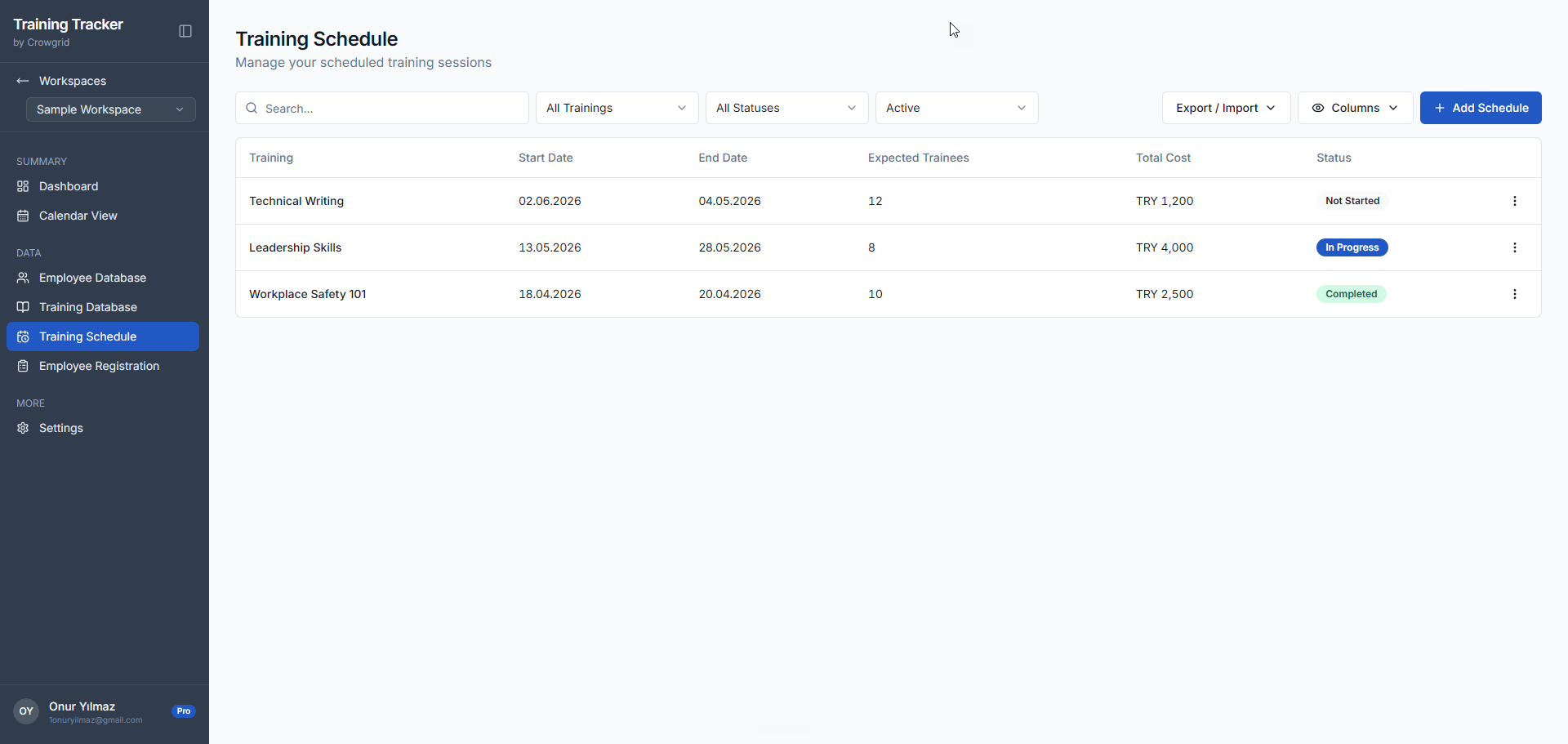Click start date 02.06.2026
Image resolution: width=1568 pixels, height=744 pixels.
click(x=550, y=201)
